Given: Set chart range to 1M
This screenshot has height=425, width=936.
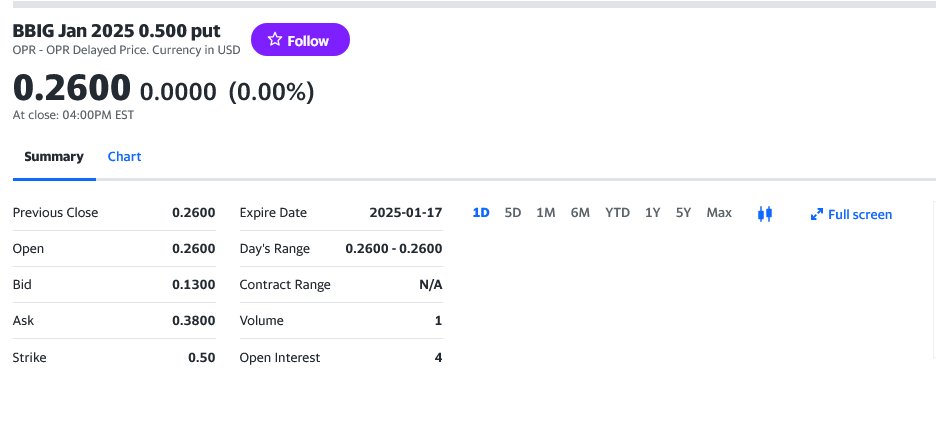Looking at the screenshot, I should pyautogui.click(x=546, y=213).
